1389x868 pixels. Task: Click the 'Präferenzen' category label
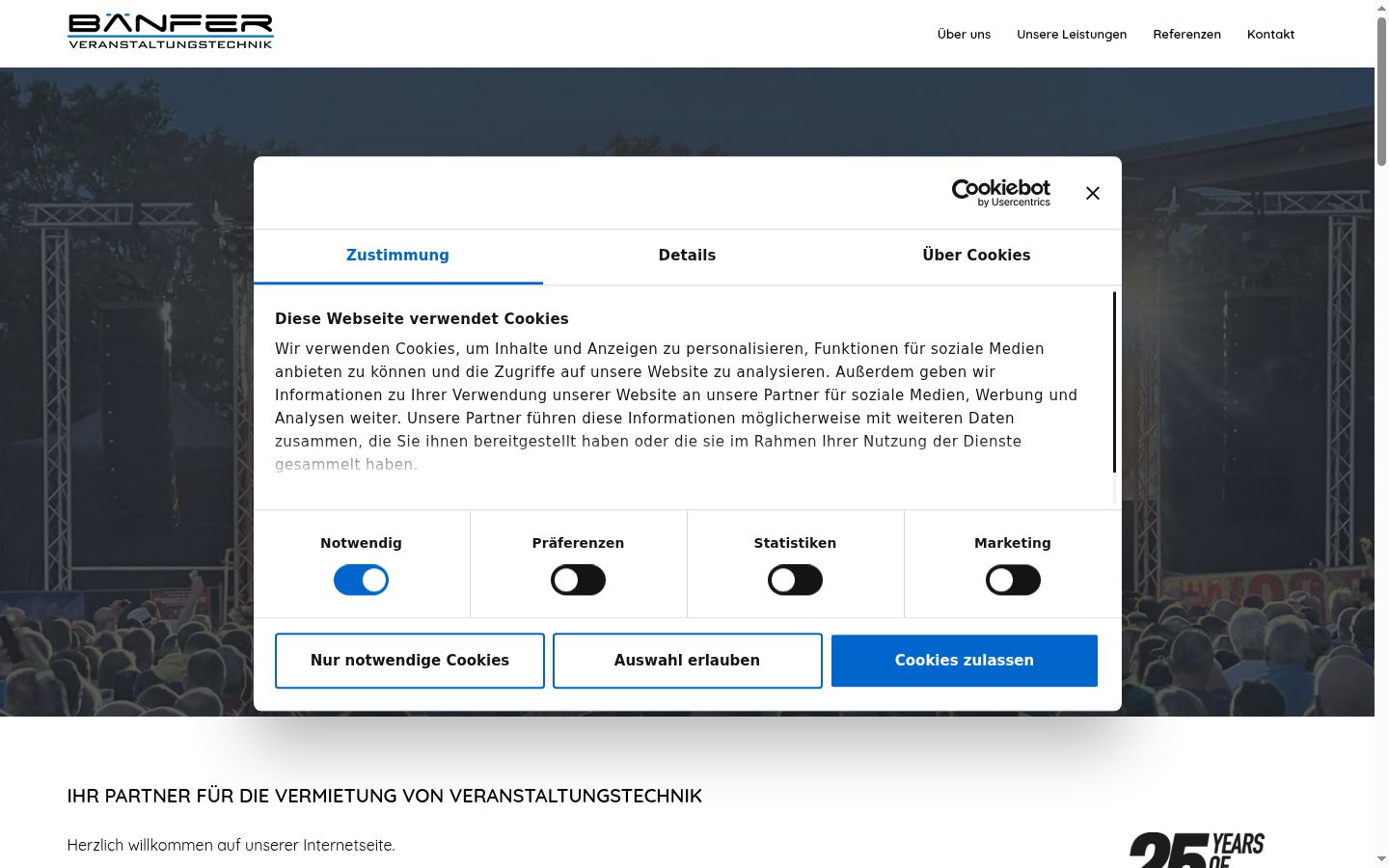(x=578, y=543)
